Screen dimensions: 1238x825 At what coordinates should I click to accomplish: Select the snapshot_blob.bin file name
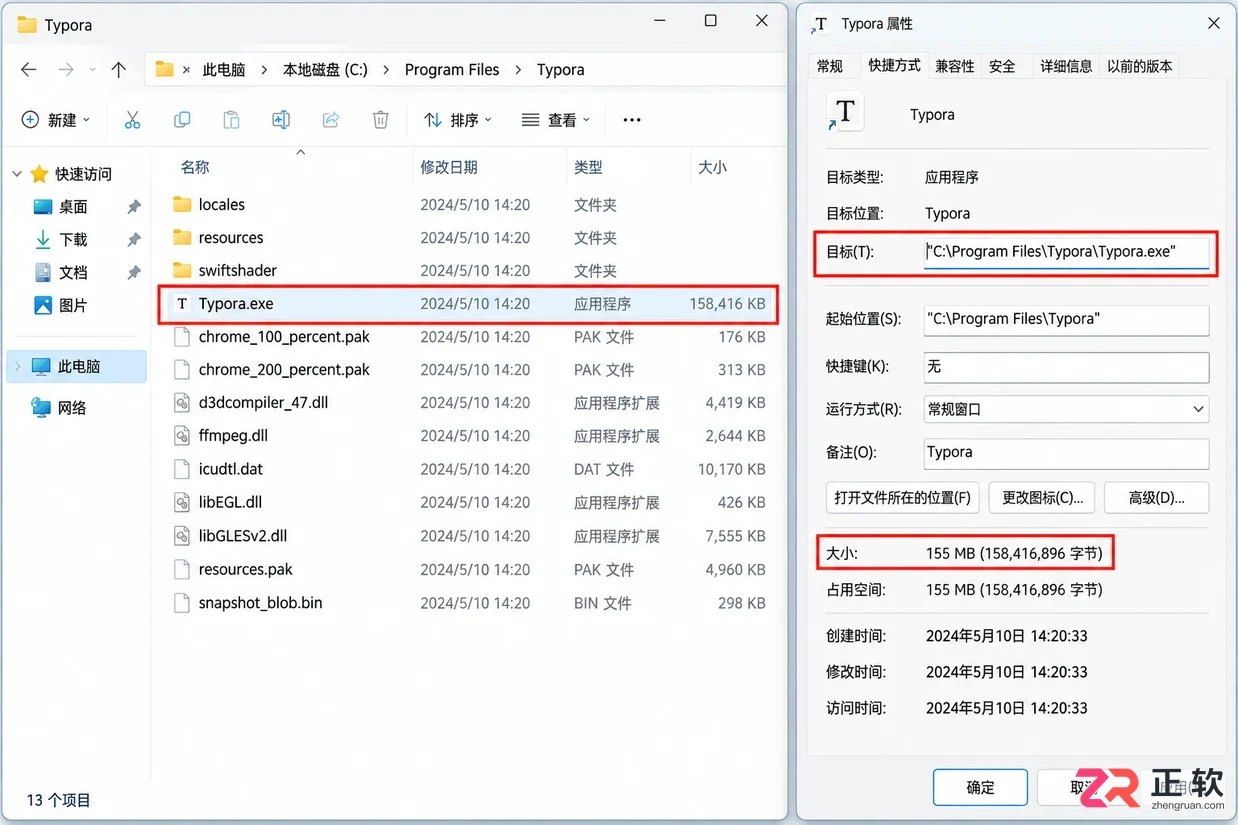[260, 603]
